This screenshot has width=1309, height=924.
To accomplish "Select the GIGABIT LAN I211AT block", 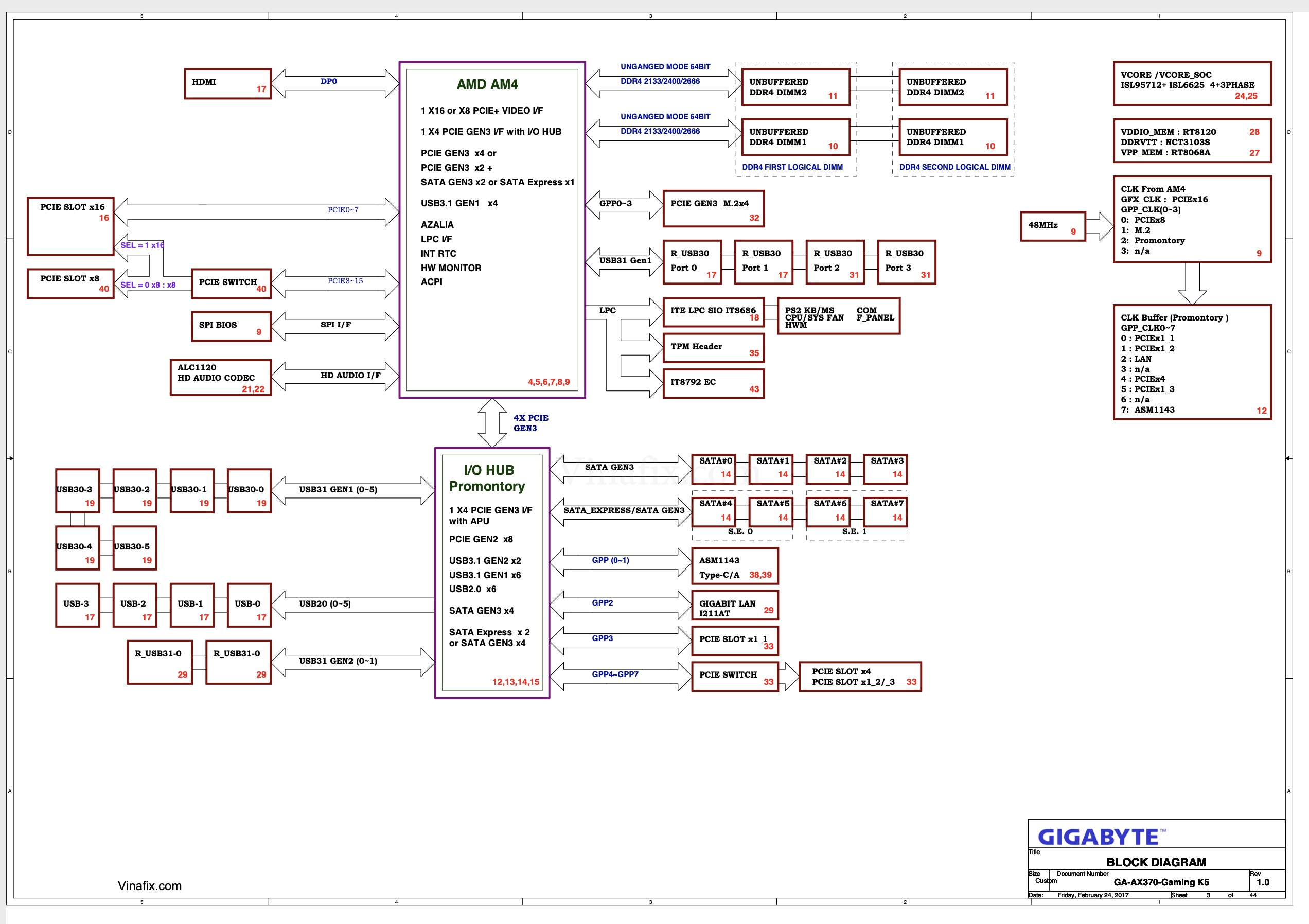I will [734, 606].
